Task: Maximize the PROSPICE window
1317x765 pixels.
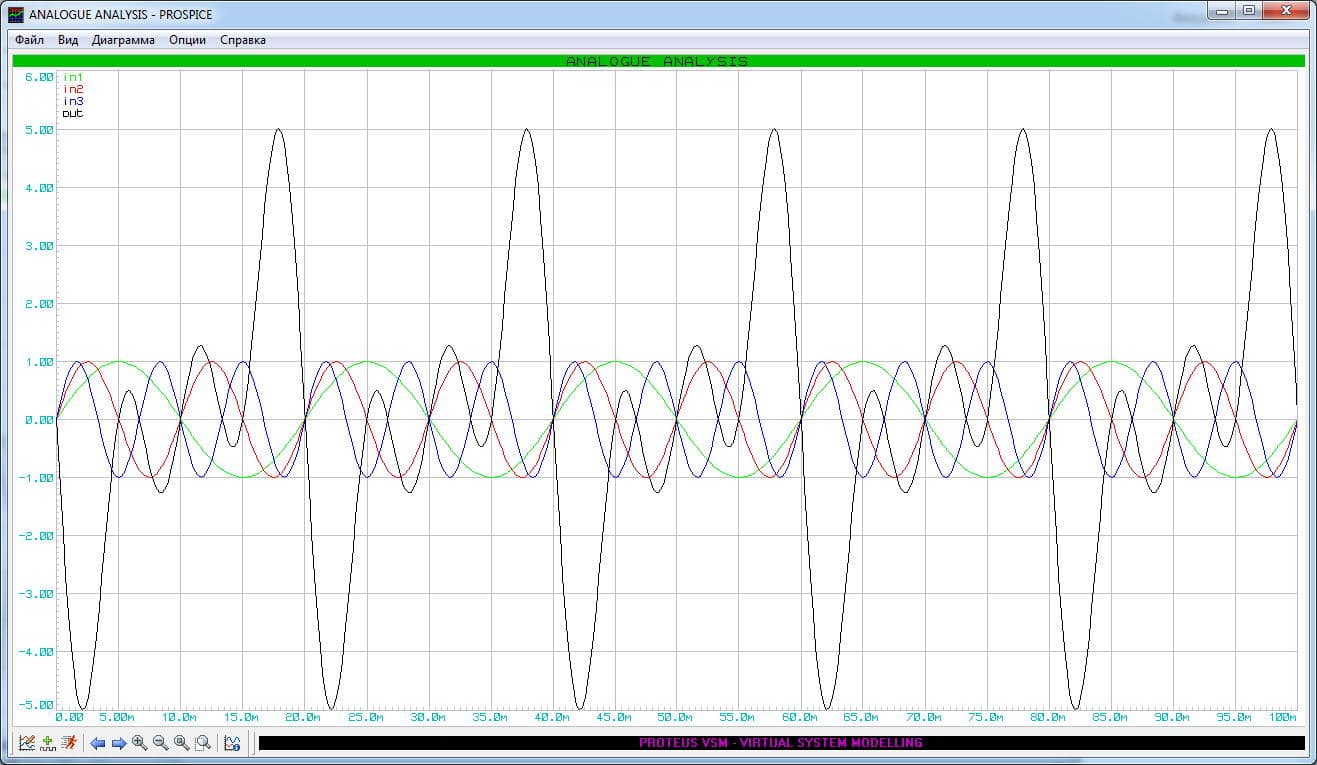Action: coord(1249,10)
